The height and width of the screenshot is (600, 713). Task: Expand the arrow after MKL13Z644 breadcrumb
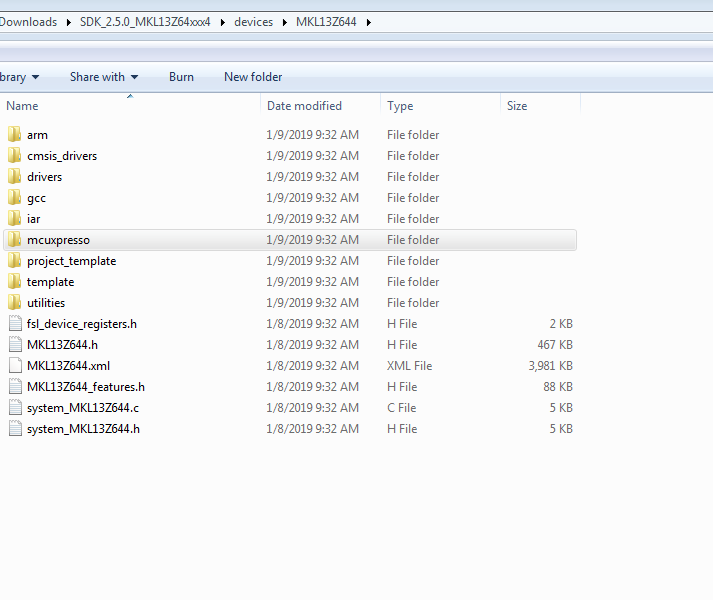(369, 22)
